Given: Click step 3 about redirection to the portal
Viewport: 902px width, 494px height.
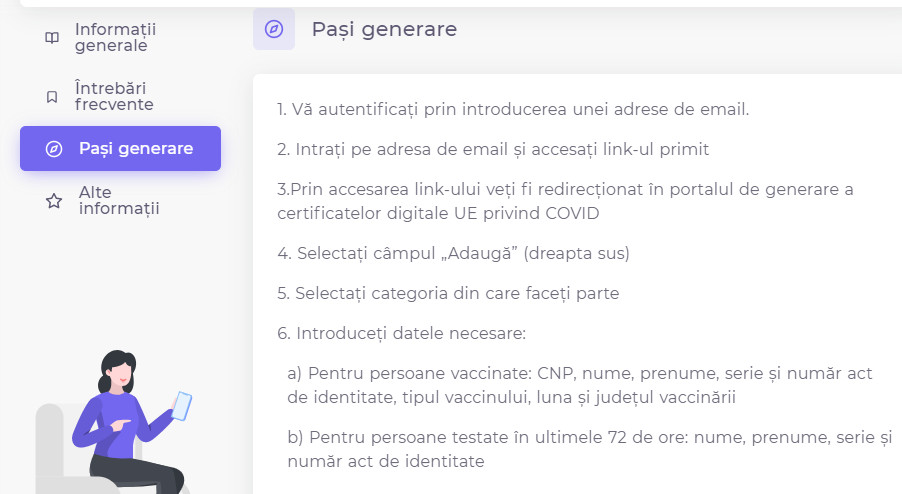Looking at the screenshot, I should (x=572, y=201).
